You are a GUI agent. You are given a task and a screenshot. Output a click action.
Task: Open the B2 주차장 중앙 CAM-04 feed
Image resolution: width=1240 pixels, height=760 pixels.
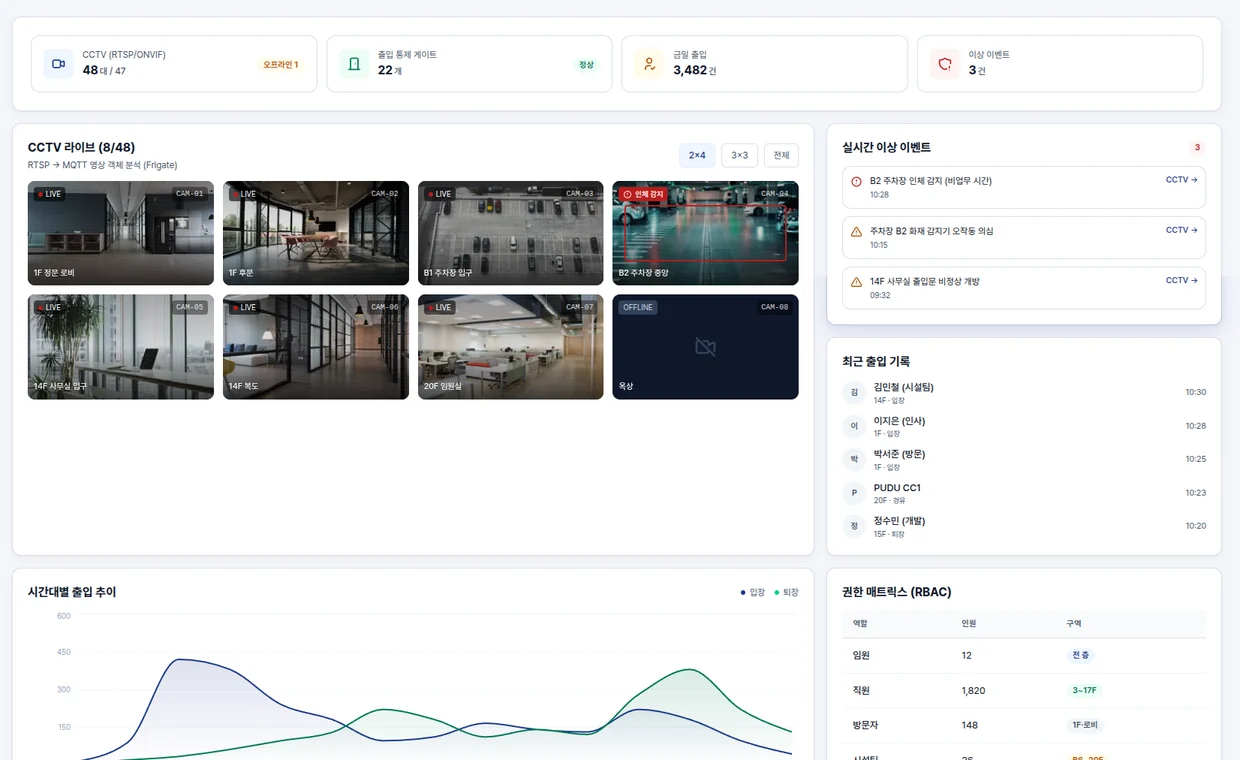coord(705,233)
